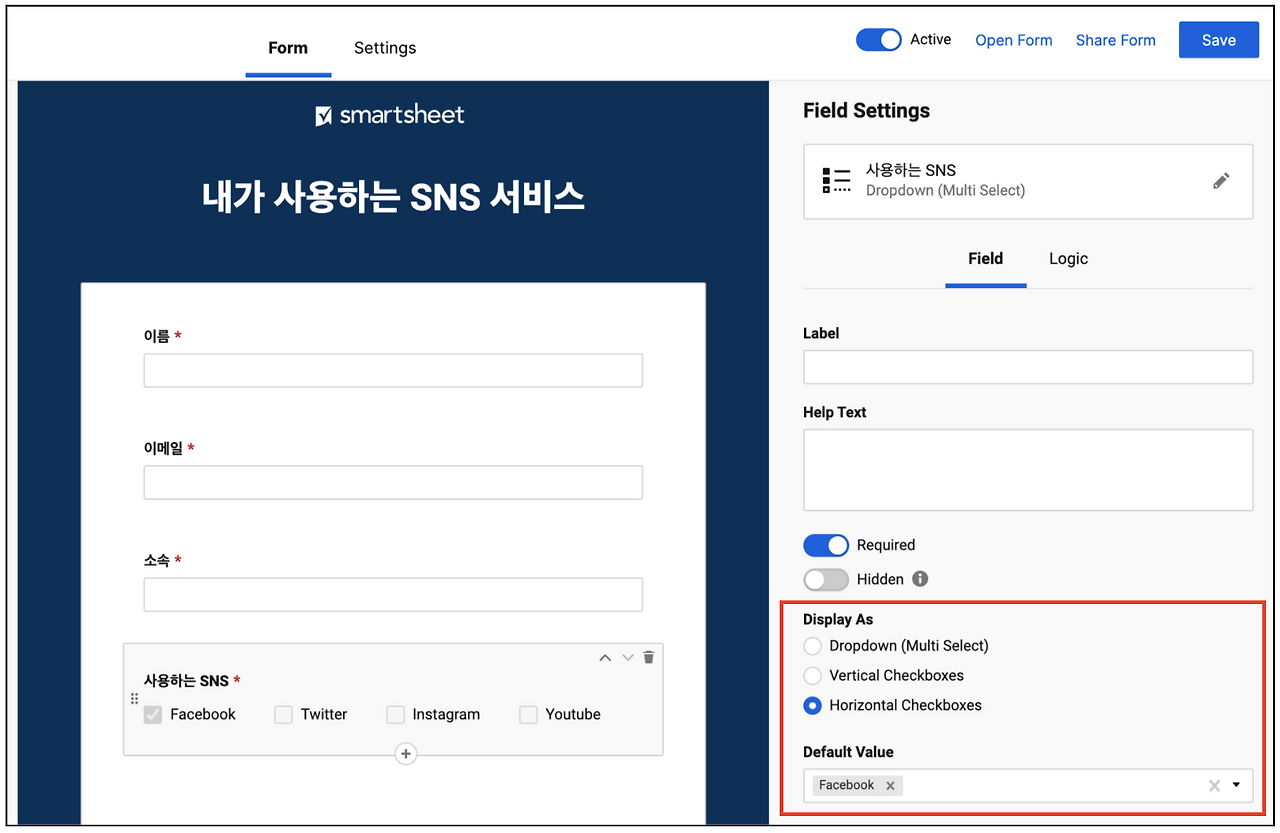1280x833 pixels.
Task: Check the Twitter checkbox
Action: 283,715
